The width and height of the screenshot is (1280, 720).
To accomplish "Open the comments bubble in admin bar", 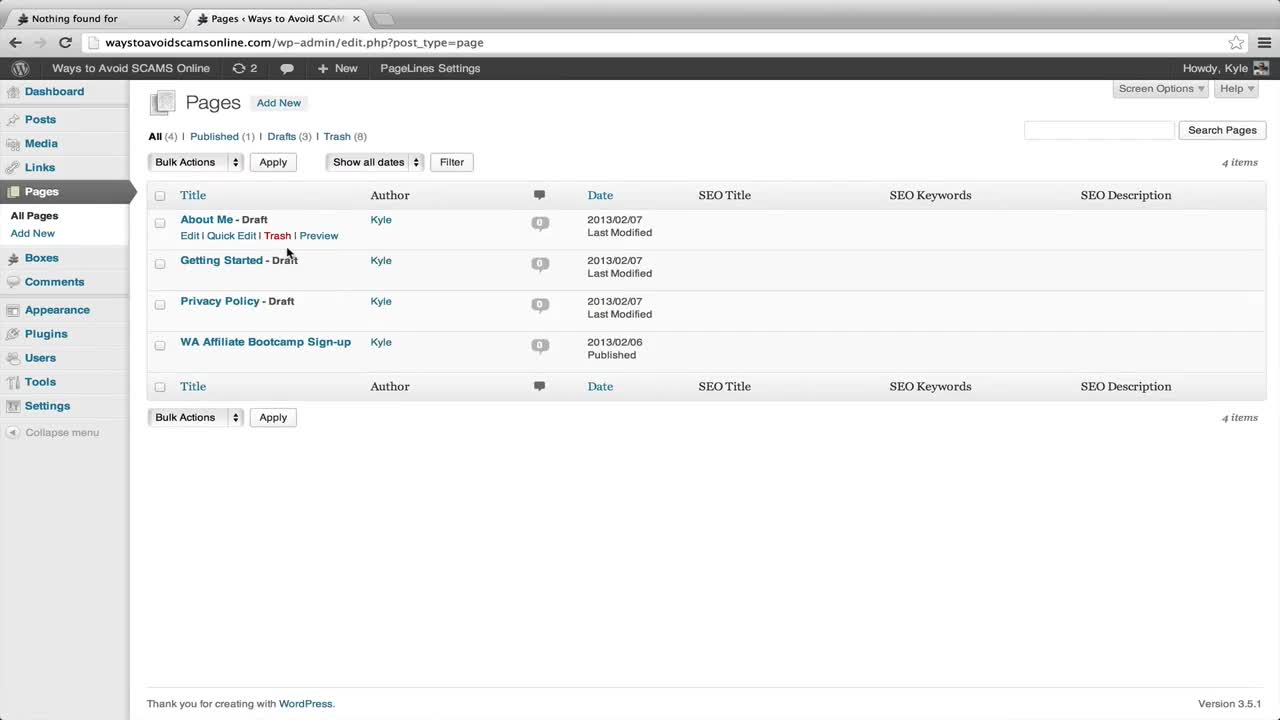I will (x=287, y=69).
